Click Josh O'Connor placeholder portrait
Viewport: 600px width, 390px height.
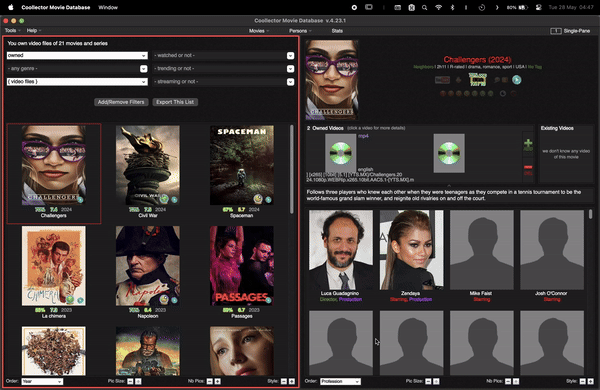pos(552,250)
